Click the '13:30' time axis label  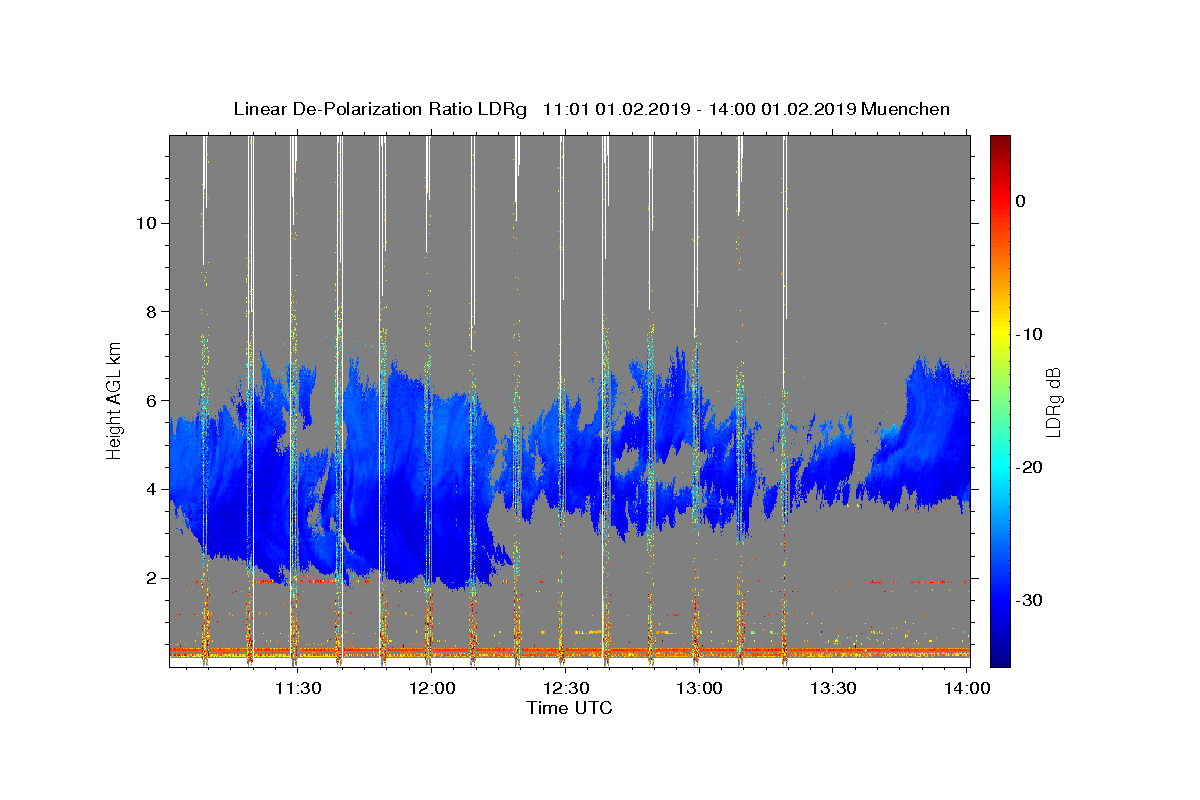[x=834, y=688]
